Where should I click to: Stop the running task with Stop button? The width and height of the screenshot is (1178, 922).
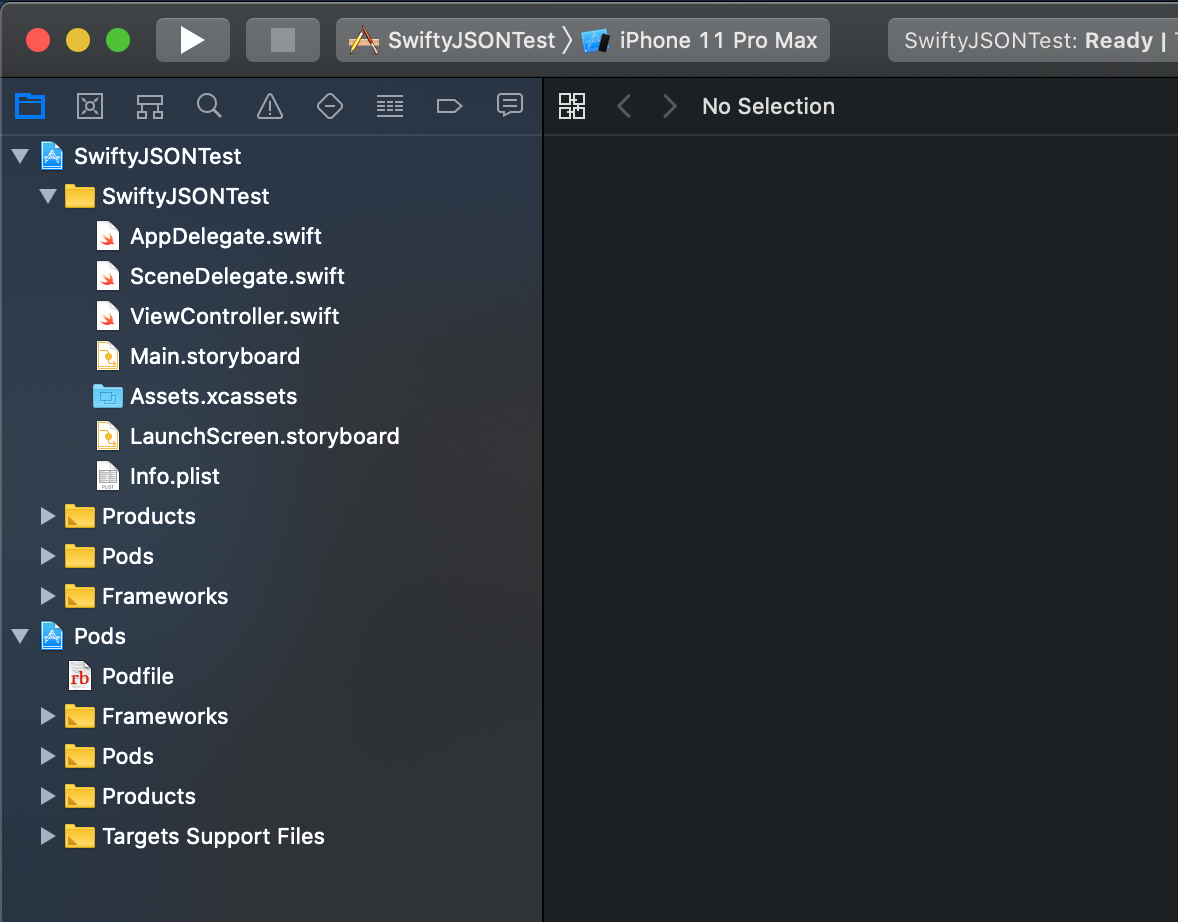[282, 40]
